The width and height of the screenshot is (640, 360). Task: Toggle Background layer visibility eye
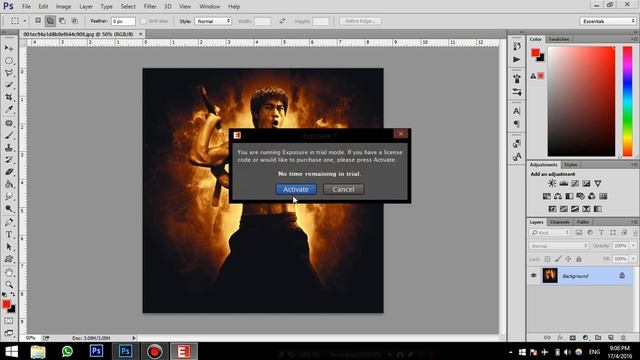[533, 276]
